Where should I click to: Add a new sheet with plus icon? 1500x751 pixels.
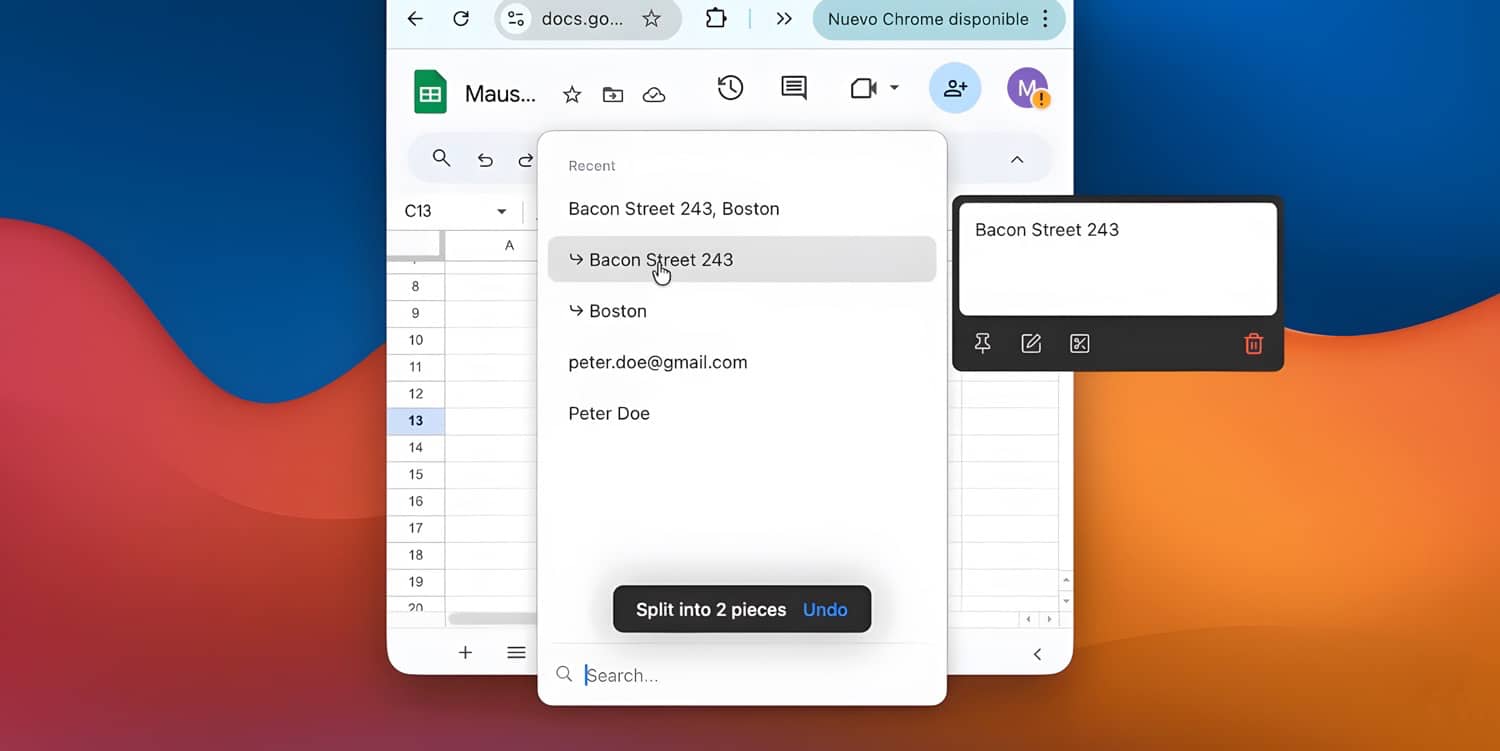point(465,653)
